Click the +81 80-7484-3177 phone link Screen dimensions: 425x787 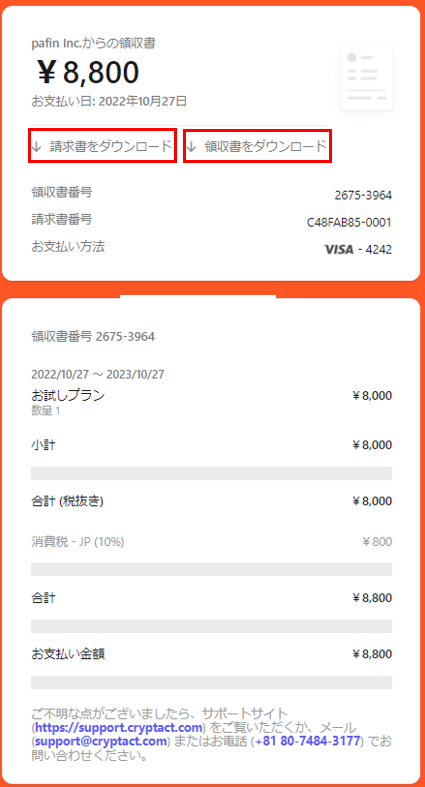pos(308,741)
